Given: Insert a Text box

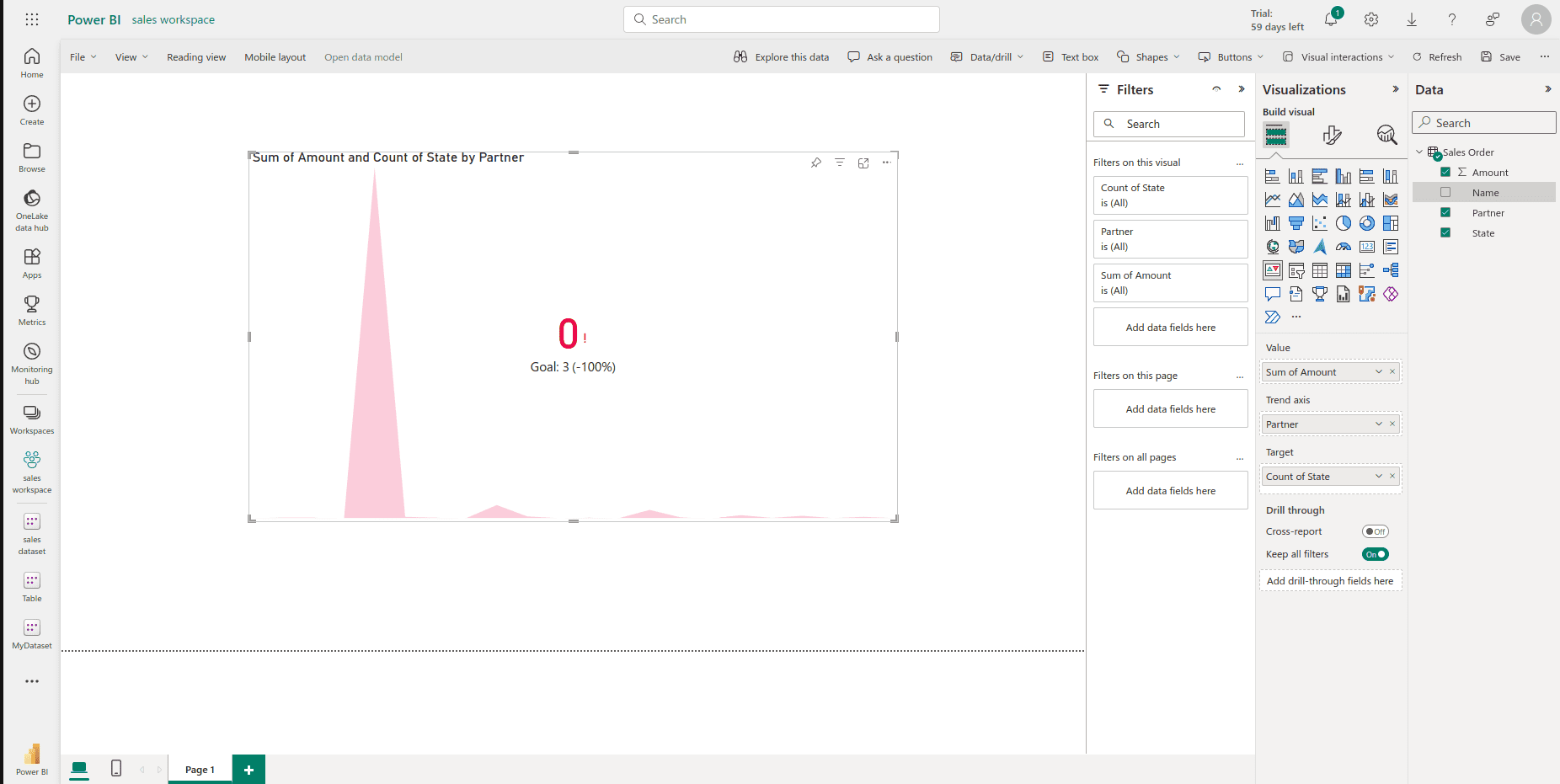Looking at the screenshot, I should (1071, 57).
